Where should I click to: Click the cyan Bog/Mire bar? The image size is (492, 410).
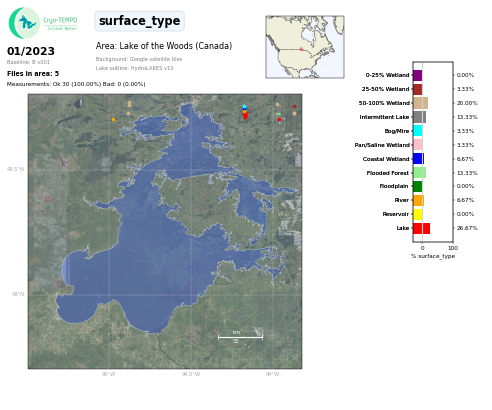(x=418, y=131)
